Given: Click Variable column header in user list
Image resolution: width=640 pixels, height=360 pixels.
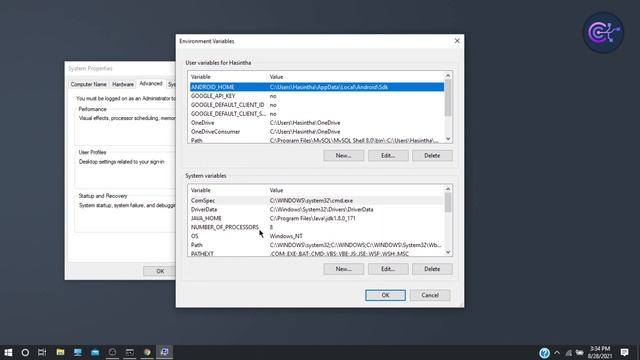Looking at the screenshot, I should [x=227, y=77].
